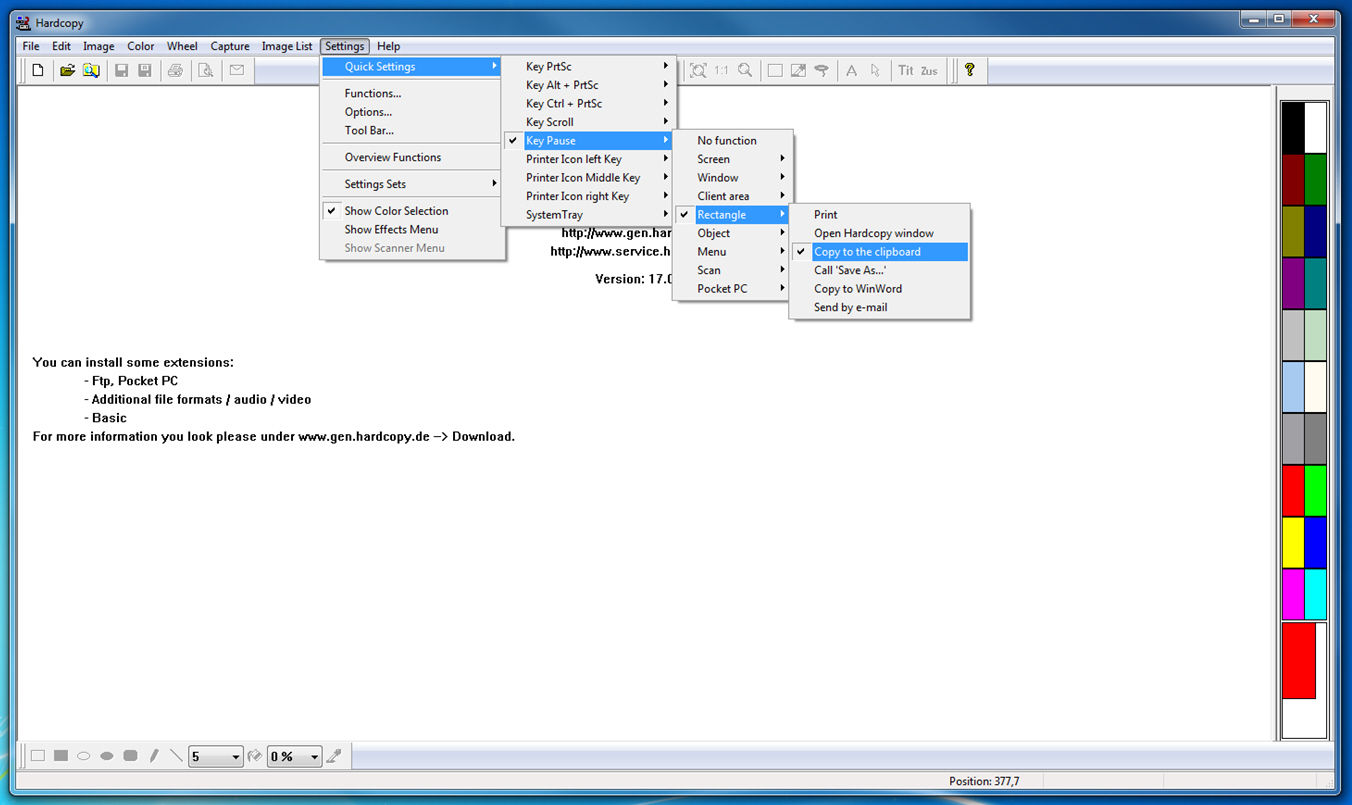Pick the cyan color swatch
1352x805 pixels.
pyautogui.click(x=1315, y=595)
